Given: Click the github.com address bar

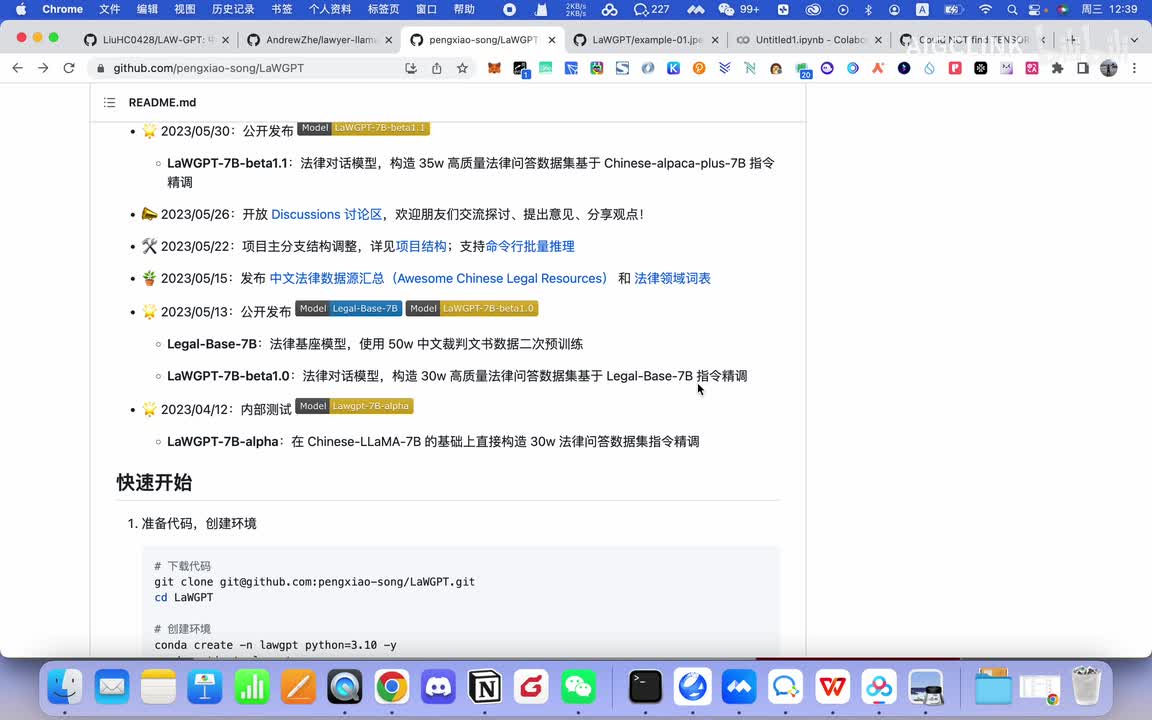Looking at the screenshot, I should click(250, 68).
